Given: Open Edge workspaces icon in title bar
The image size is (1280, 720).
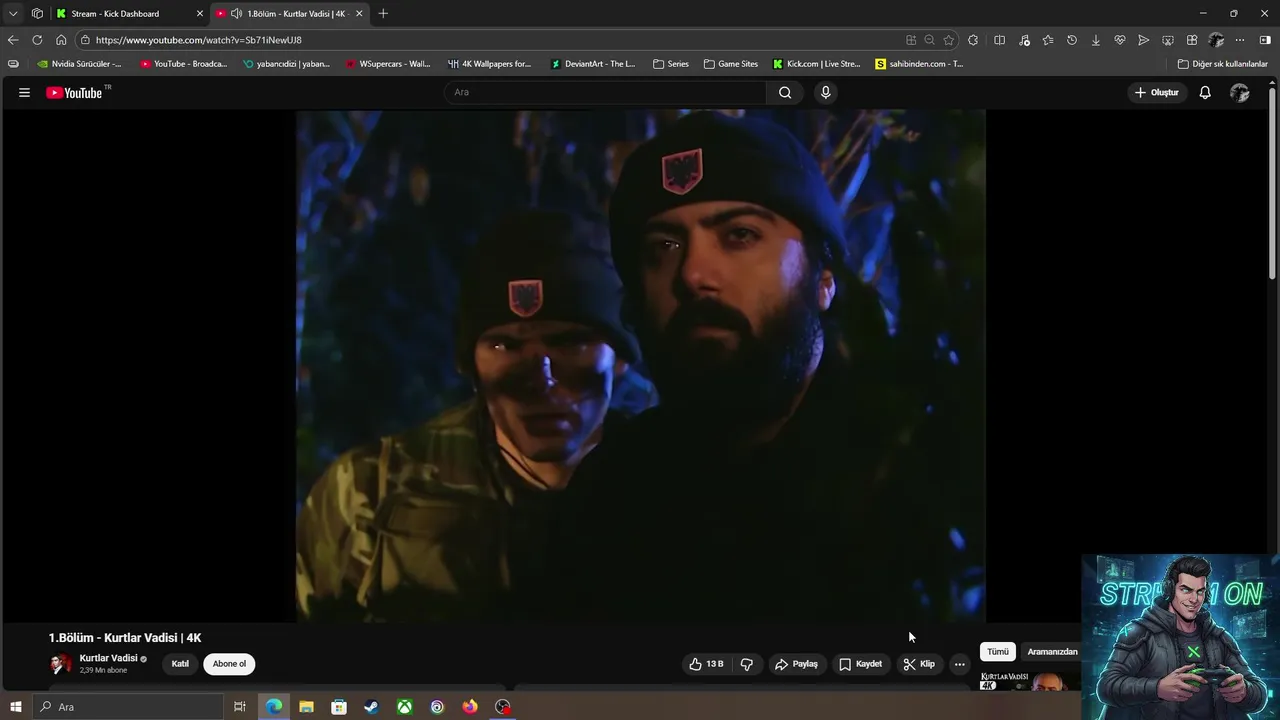Looking at the screenshot, I should pos(37,13).
